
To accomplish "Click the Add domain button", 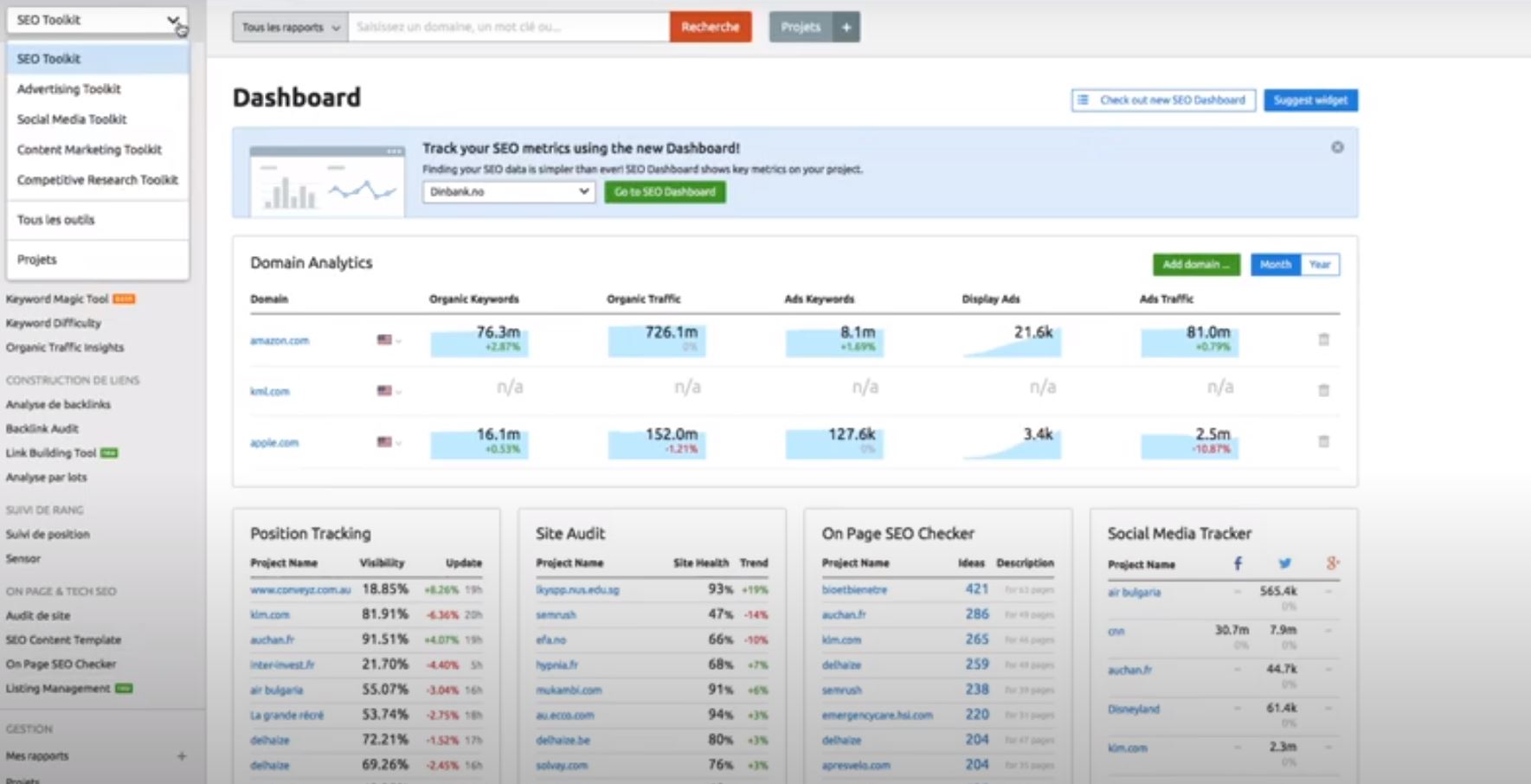I will (x=1196, y=265).
